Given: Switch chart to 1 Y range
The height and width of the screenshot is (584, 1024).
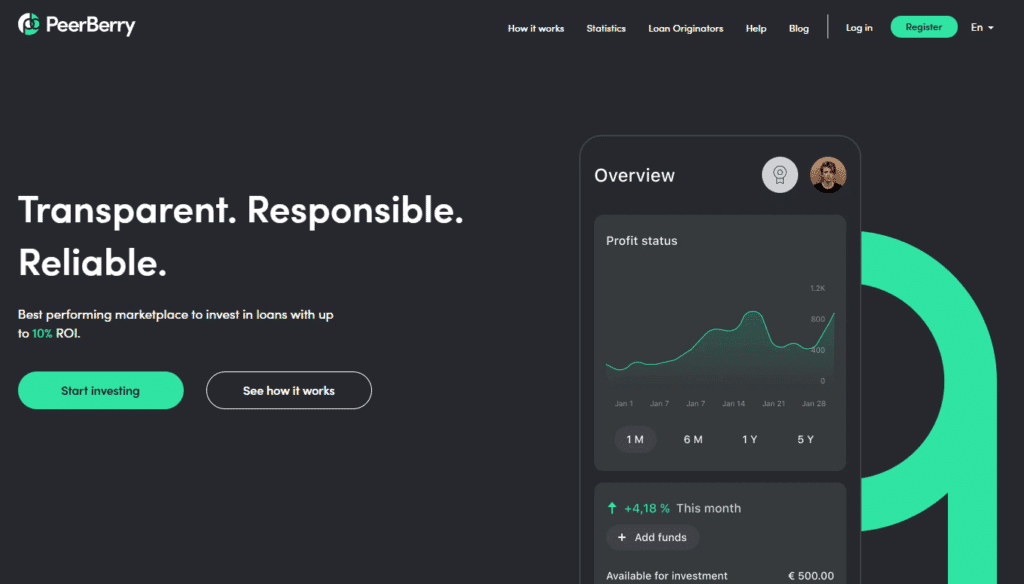Looking at the screenshot, I should (x=749, y=439).
